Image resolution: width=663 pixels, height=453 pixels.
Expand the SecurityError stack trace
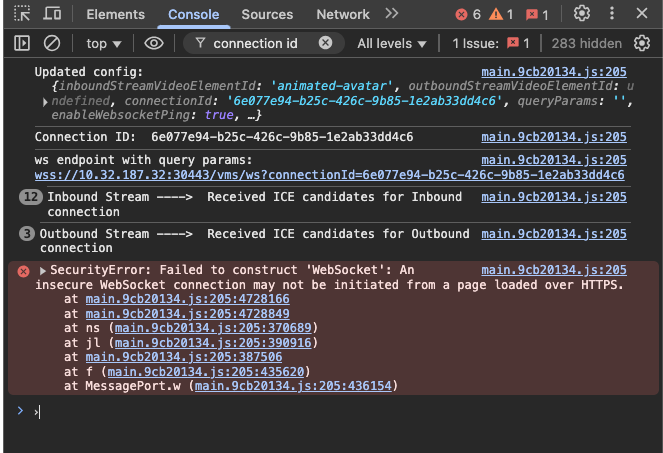[x=42, y=271]
